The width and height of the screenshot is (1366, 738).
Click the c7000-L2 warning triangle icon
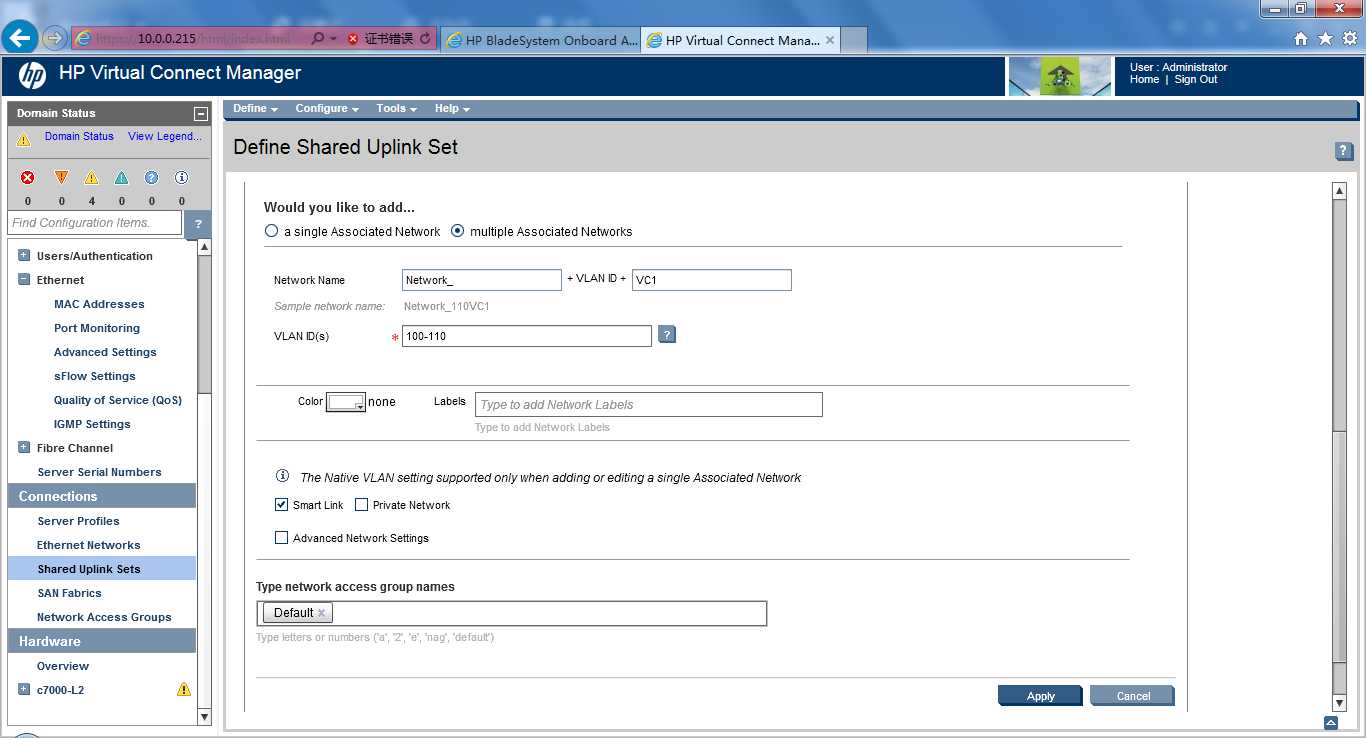click(x=184, y=689)
